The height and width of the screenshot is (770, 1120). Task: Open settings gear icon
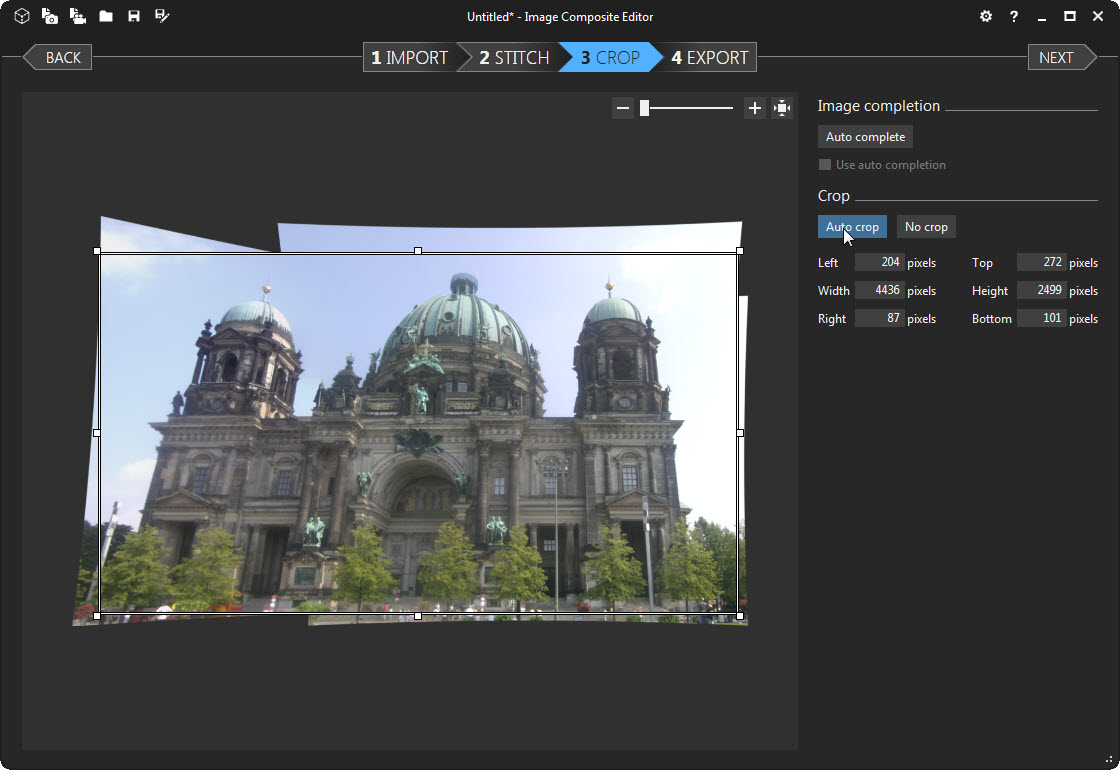pyautogui.click(x=986, y=16)
